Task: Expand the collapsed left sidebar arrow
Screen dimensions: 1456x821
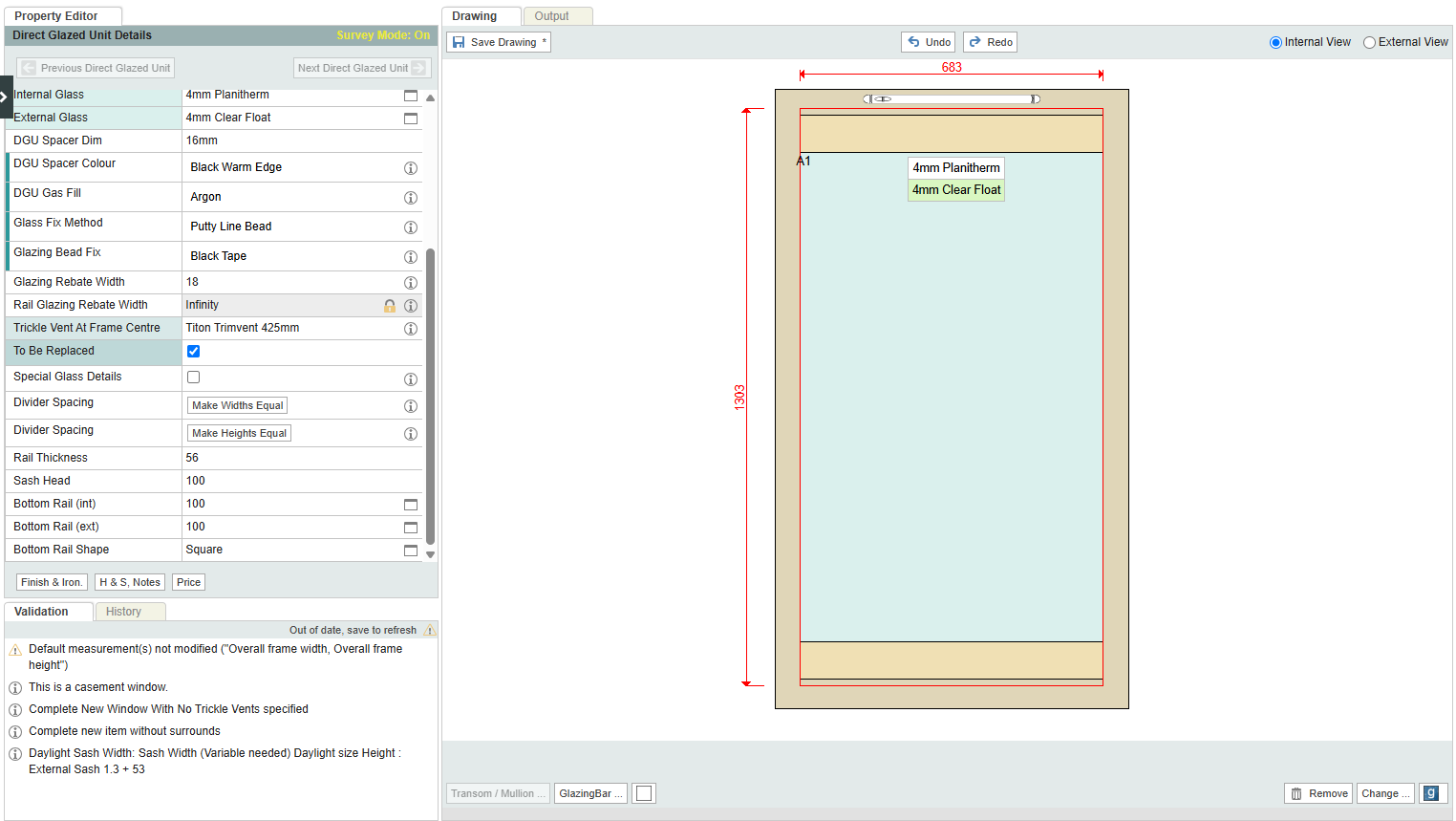Action: pyautogui.click(x=5, y=97)
